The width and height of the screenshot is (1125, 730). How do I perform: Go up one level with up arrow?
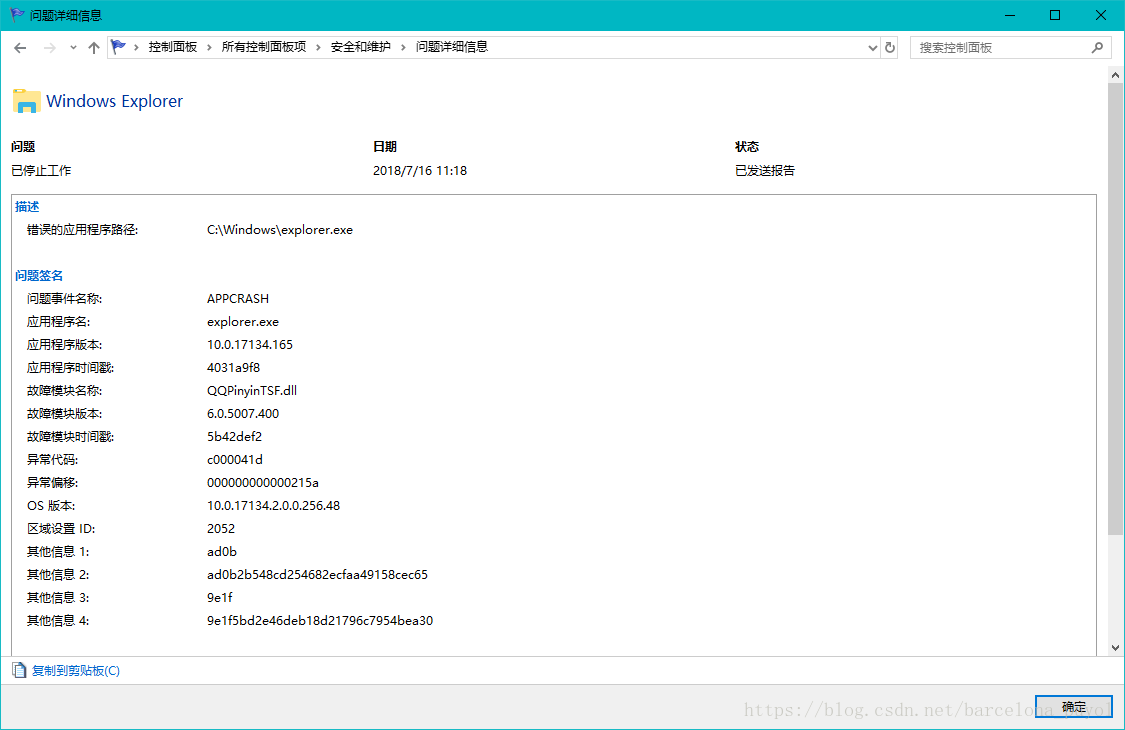click(94, 47)
